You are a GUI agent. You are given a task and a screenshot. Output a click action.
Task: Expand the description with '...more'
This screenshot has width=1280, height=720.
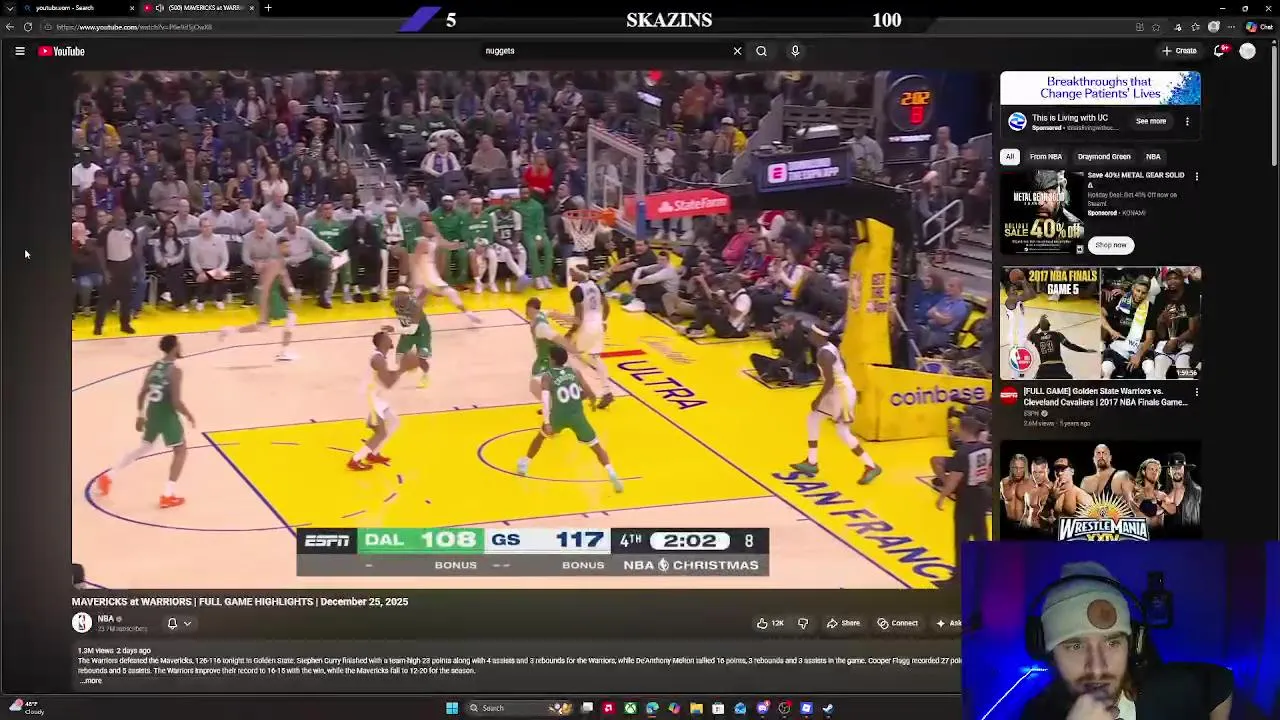point(91,681)
